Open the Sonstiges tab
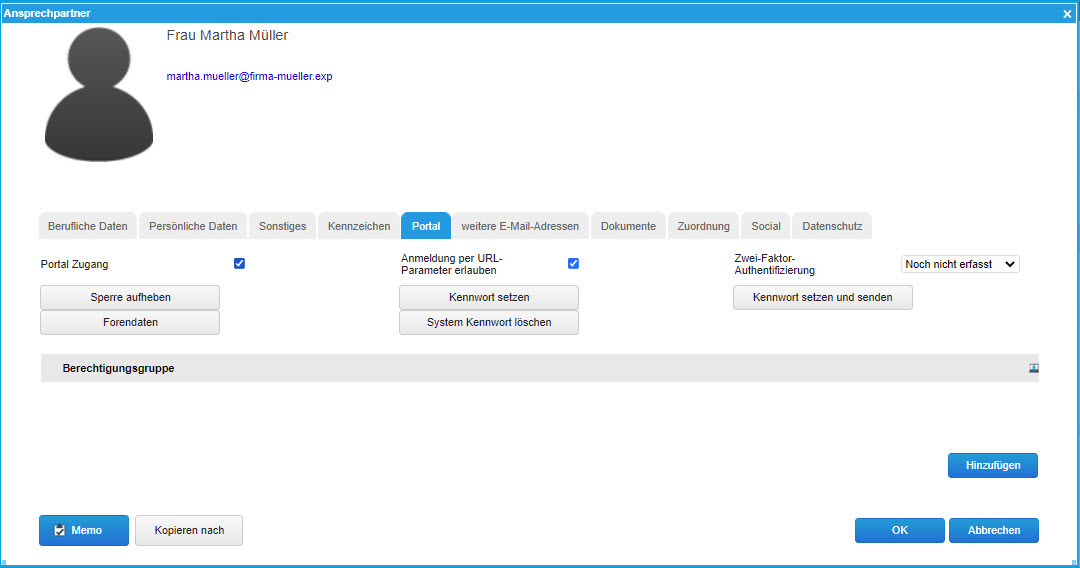The image size is (1080, 568). click(282, 226)
